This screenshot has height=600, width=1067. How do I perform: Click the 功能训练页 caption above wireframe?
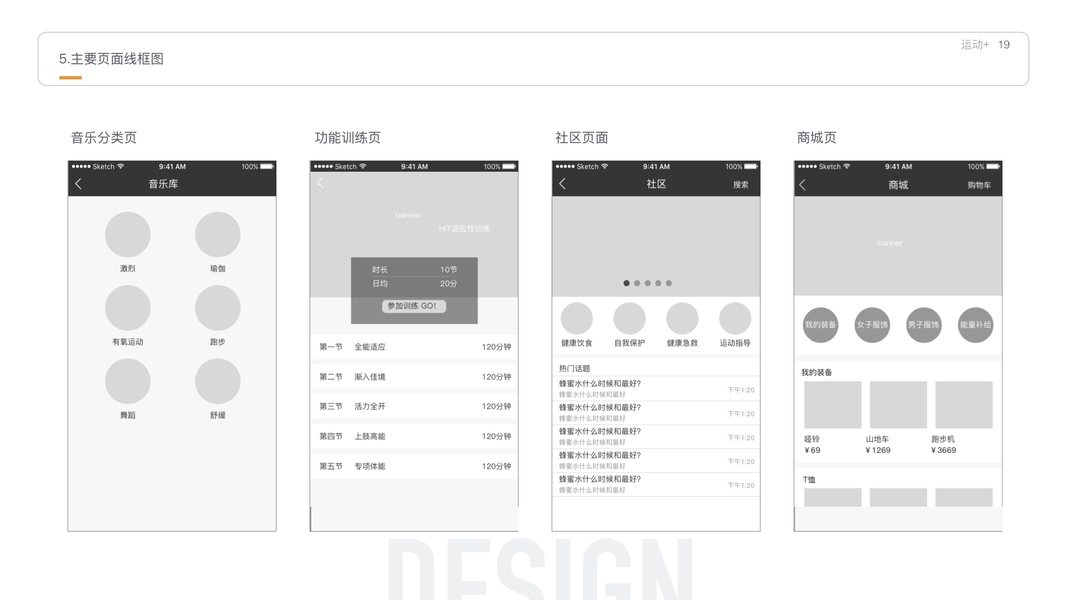347,137
